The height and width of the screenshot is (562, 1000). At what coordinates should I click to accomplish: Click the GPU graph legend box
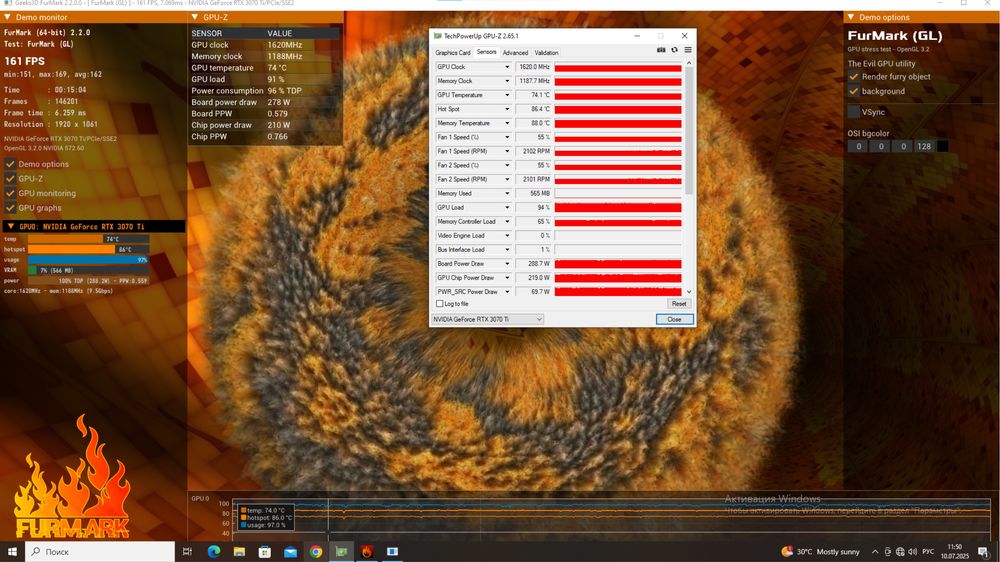(x=266, y=517)
